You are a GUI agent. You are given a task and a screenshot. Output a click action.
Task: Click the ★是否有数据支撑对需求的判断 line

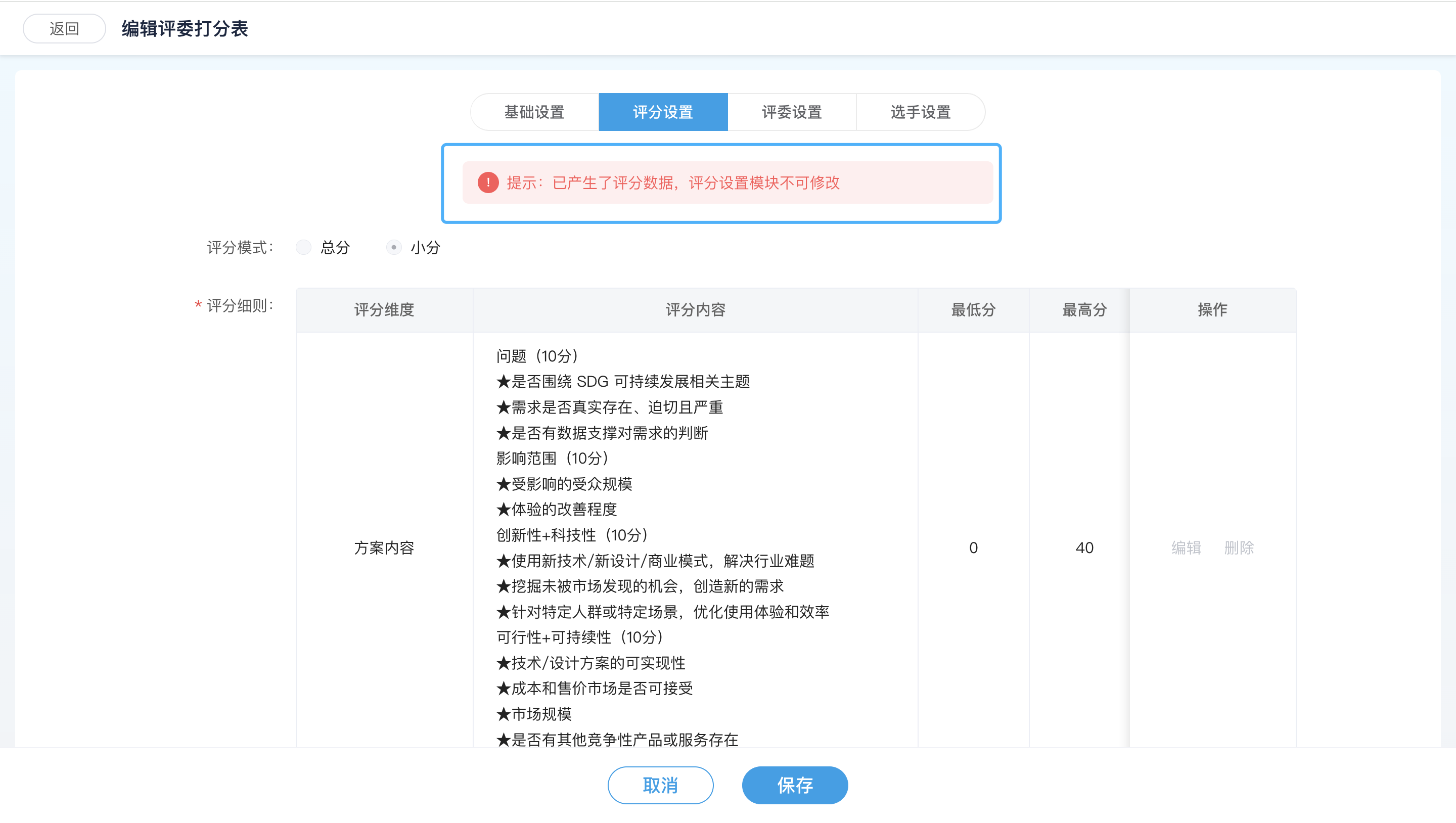602,433
